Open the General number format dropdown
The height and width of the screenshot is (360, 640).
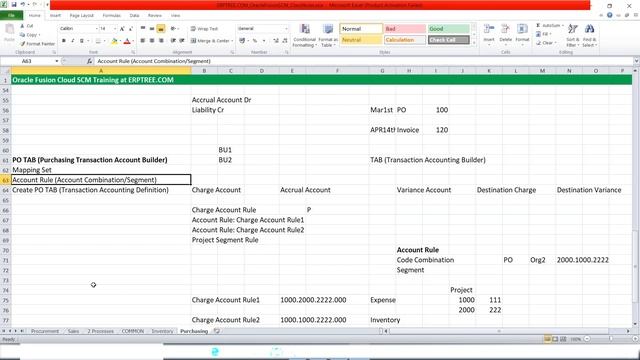286,29
